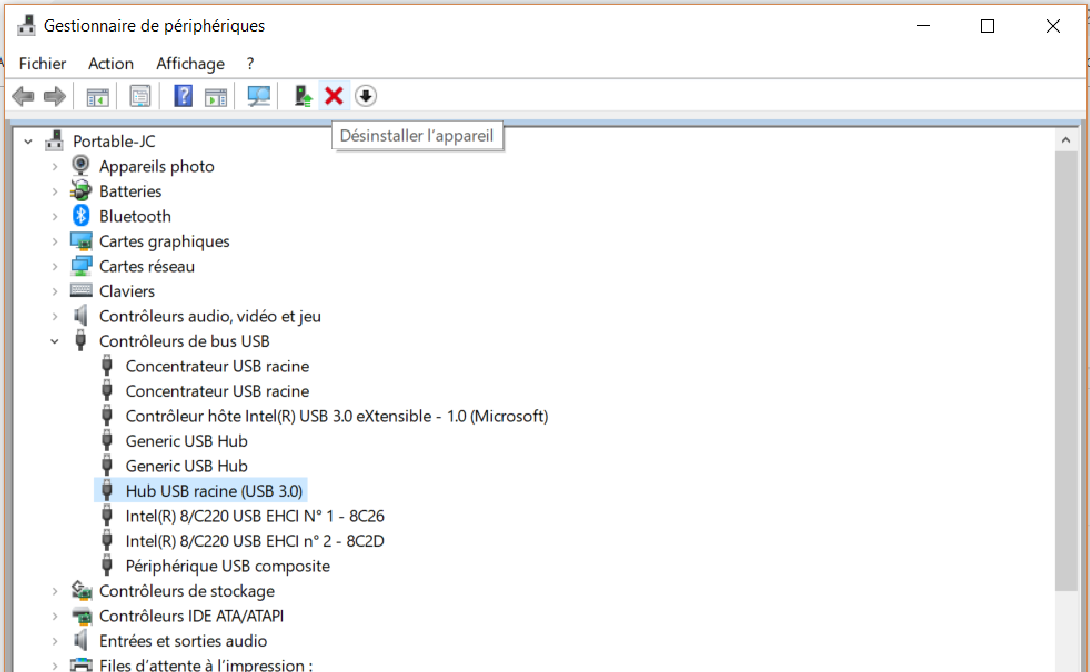
Task: Open the Fichier menu
Action: click(x=42, y=63)
